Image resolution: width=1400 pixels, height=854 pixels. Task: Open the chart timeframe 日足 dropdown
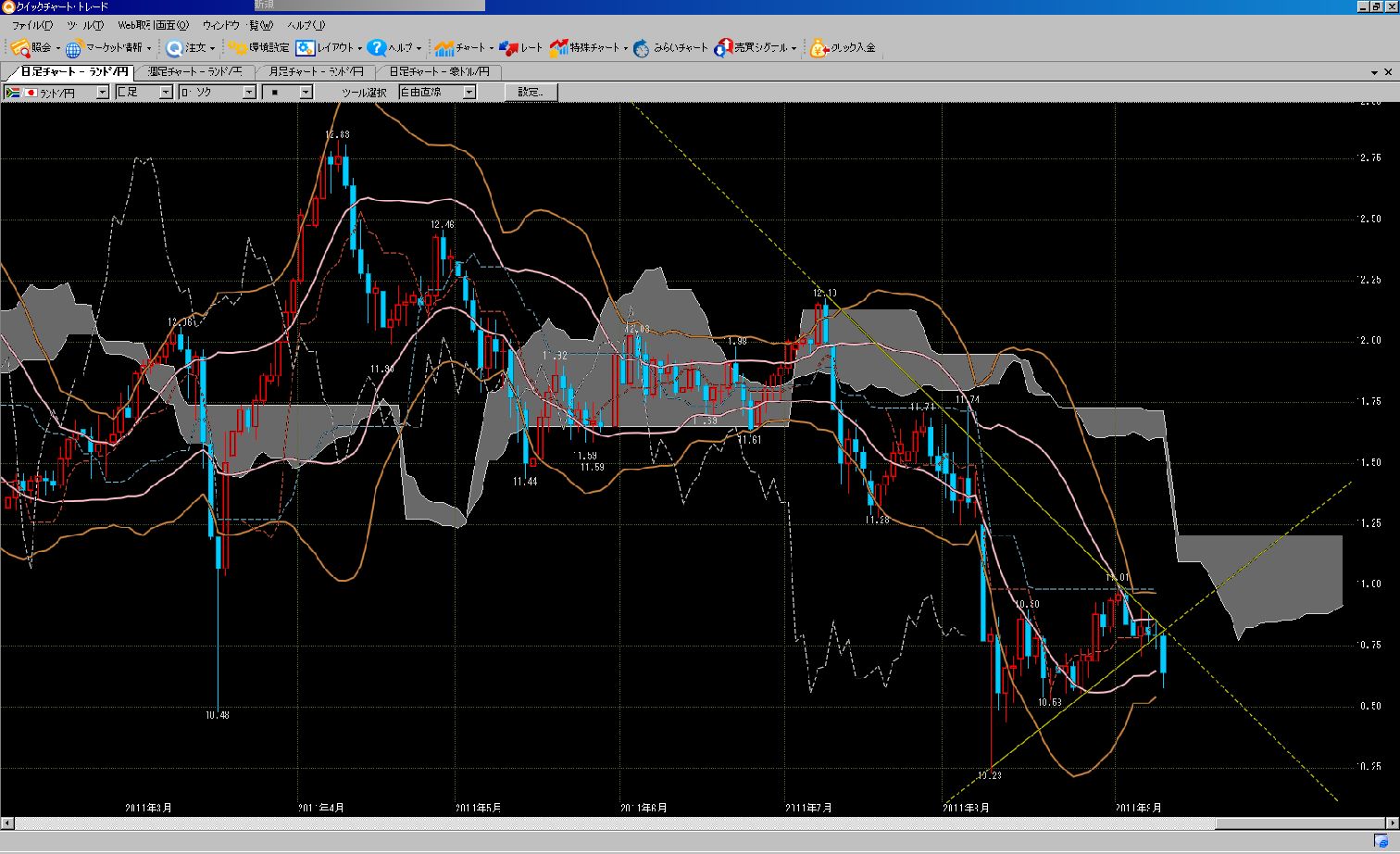[166, 93]
